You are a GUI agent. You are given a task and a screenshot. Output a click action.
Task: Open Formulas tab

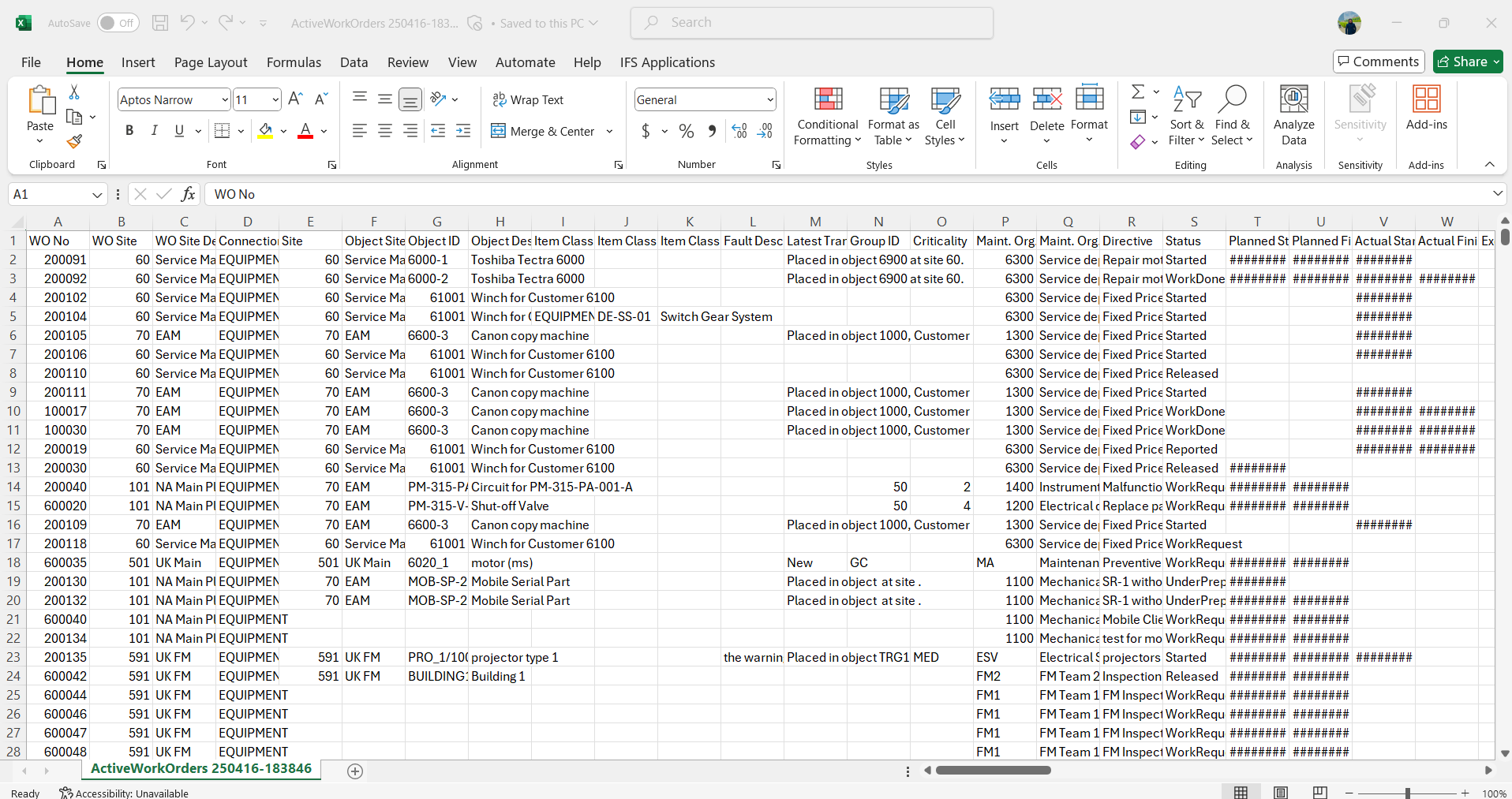coord(294,62)
